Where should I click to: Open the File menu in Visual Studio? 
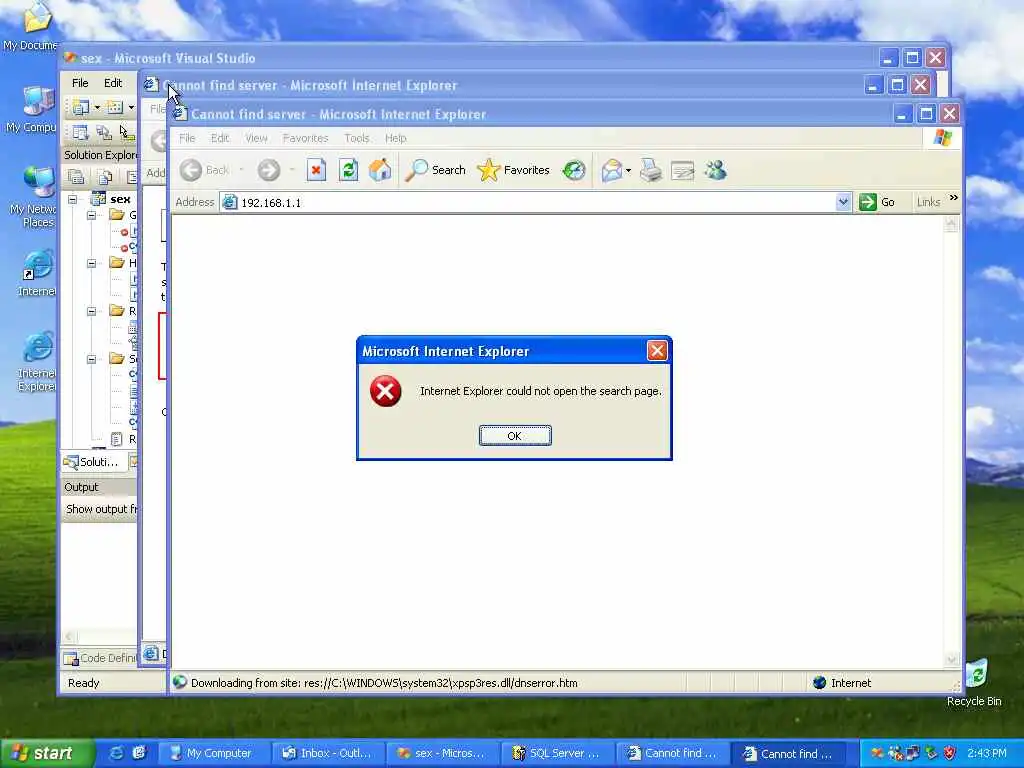point(80,83)
